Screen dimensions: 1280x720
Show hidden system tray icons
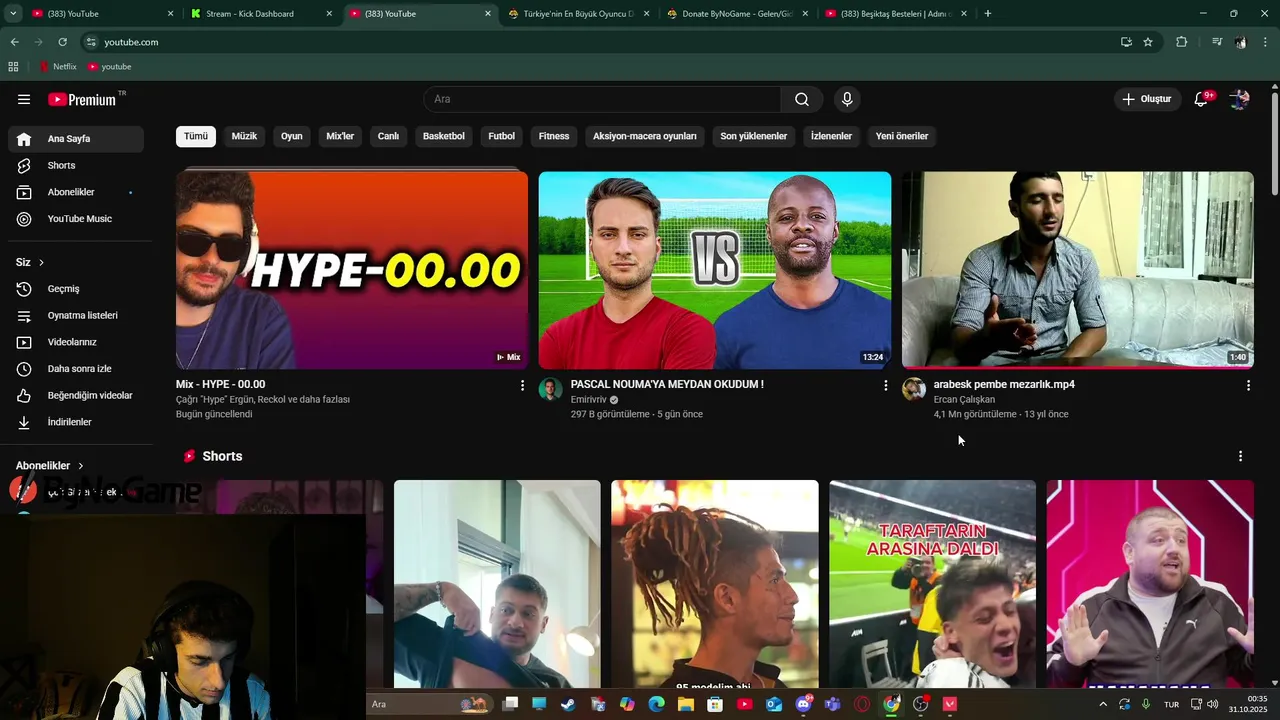1103,704
